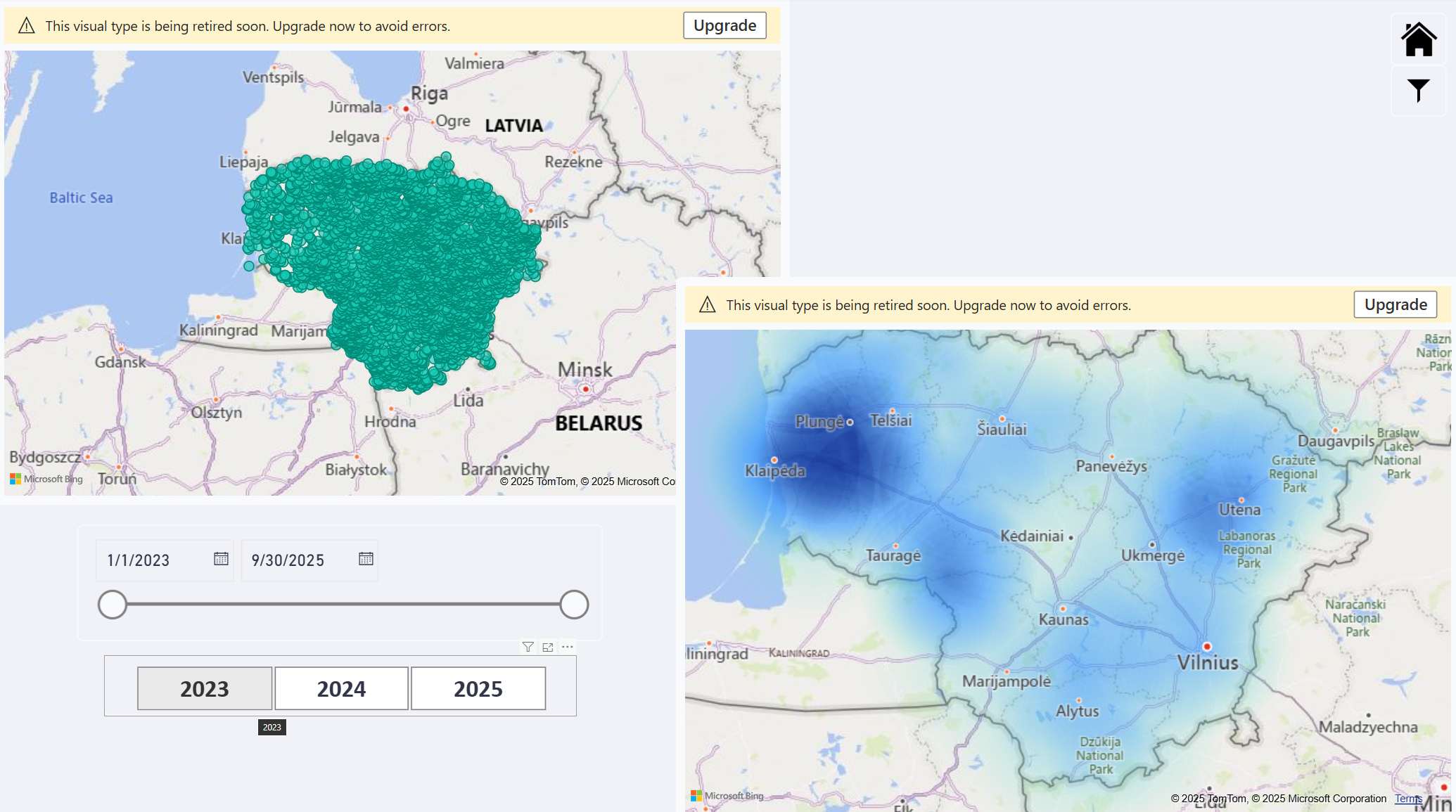Open More options ellipsis on year slicer
The image size is (1456, 812).
point(568,647)
